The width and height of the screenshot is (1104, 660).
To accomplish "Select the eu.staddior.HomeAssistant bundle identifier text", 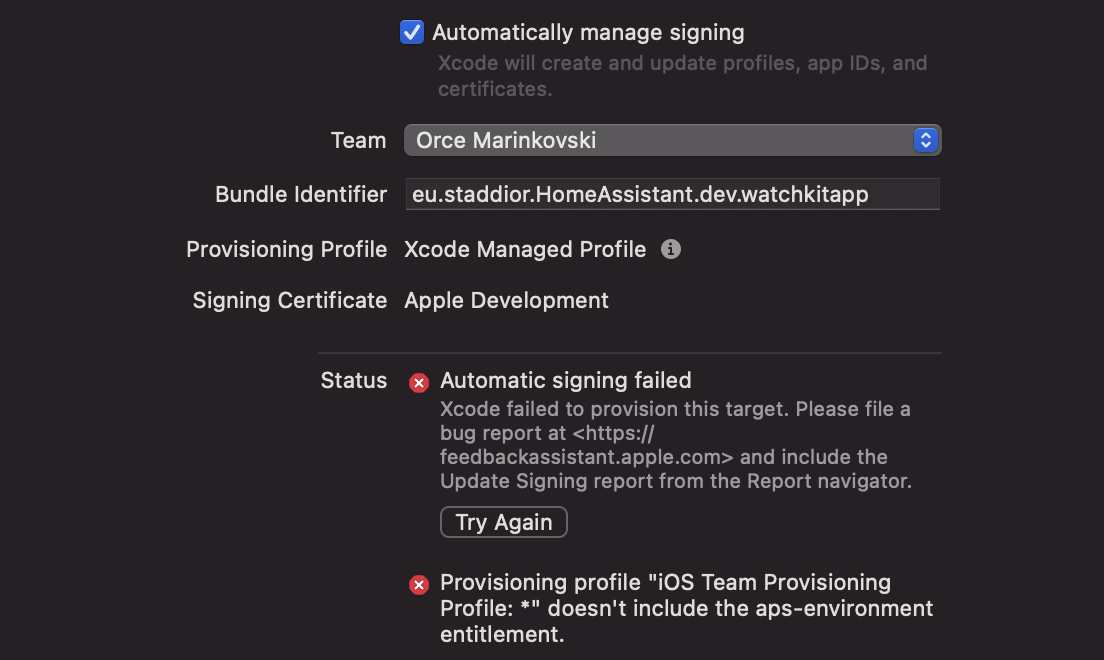I will point(672,194).
